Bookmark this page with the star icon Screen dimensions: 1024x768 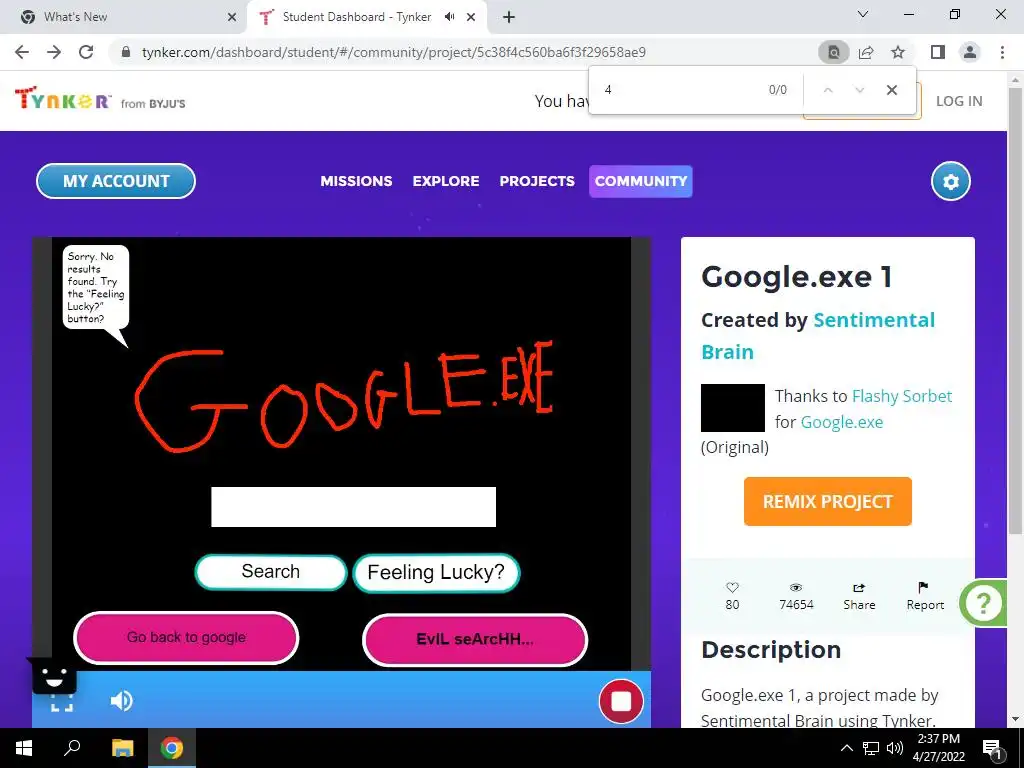[x=898, y=52]
